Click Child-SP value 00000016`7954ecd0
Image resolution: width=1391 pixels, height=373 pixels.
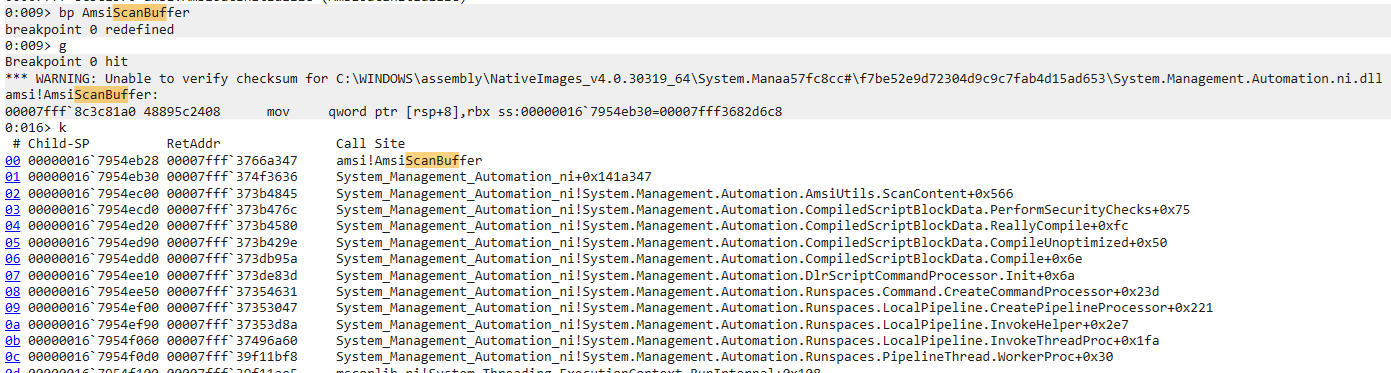click(93, 209)
